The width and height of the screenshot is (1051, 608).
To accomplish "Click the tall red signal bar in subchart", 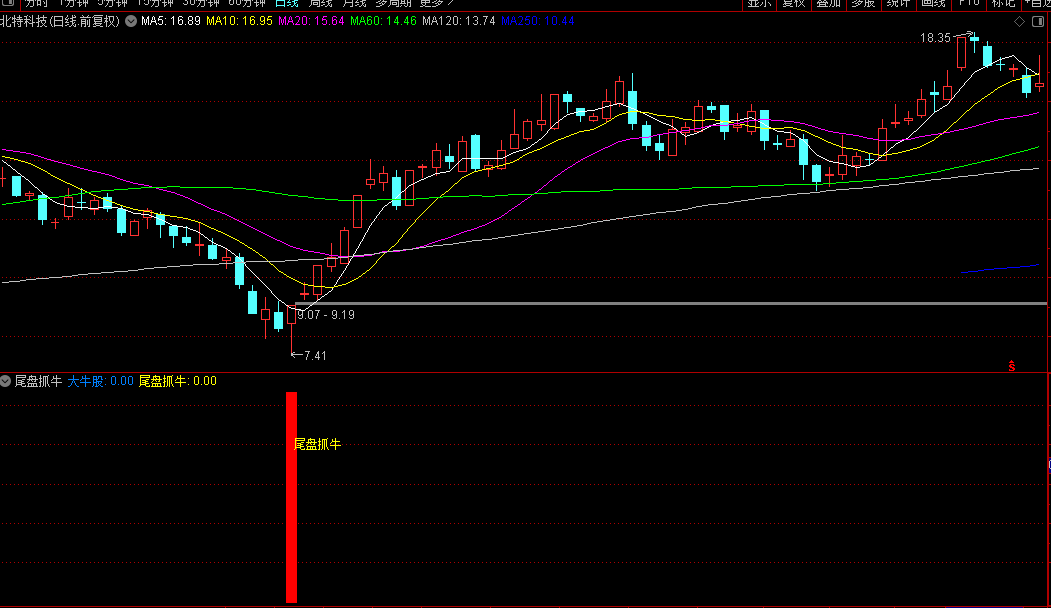I will (x=292, y=497).
